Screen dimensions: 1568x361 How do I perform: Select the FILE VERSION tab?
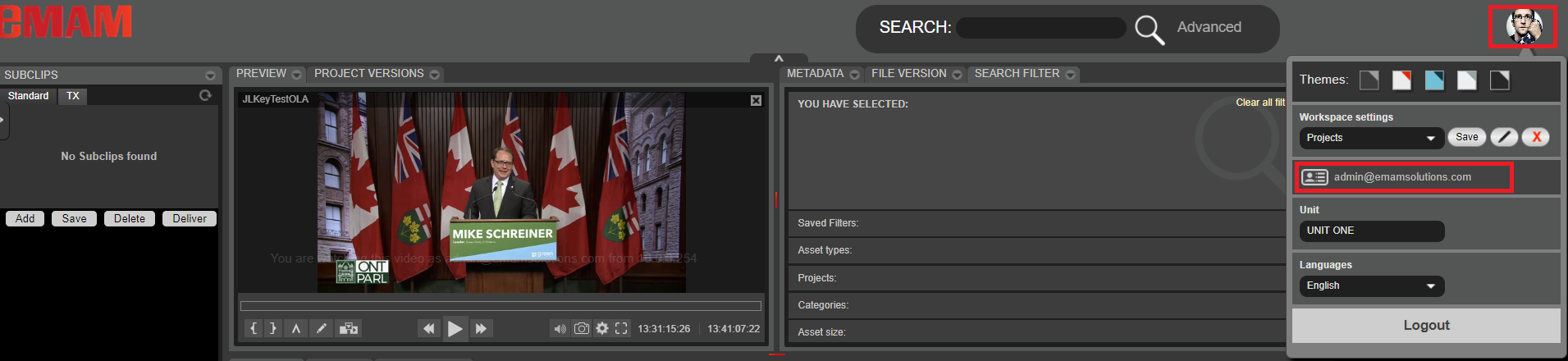coord(908,73)
